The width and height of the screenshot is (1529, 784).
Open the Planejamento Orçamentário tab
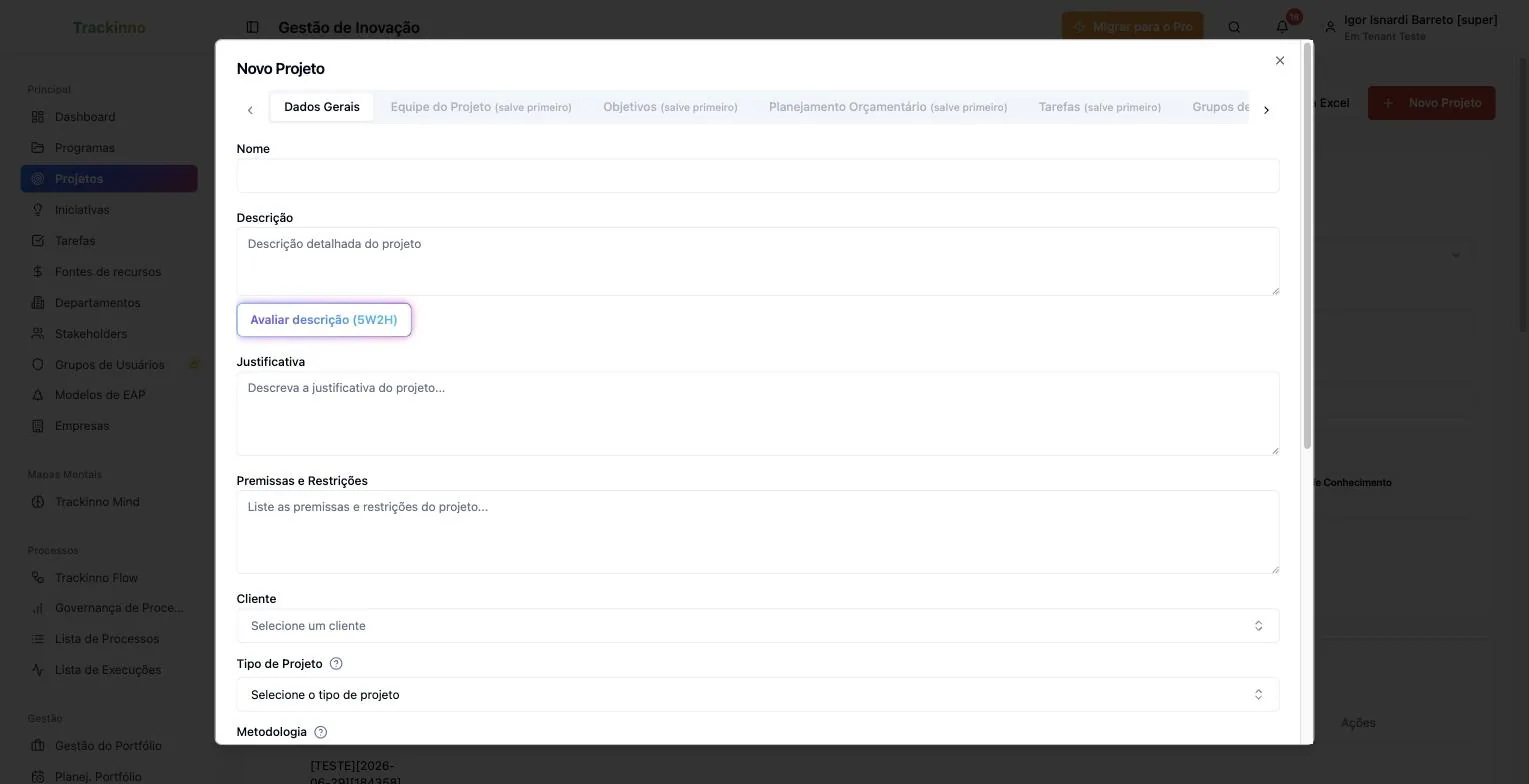(x=888, y=107)
